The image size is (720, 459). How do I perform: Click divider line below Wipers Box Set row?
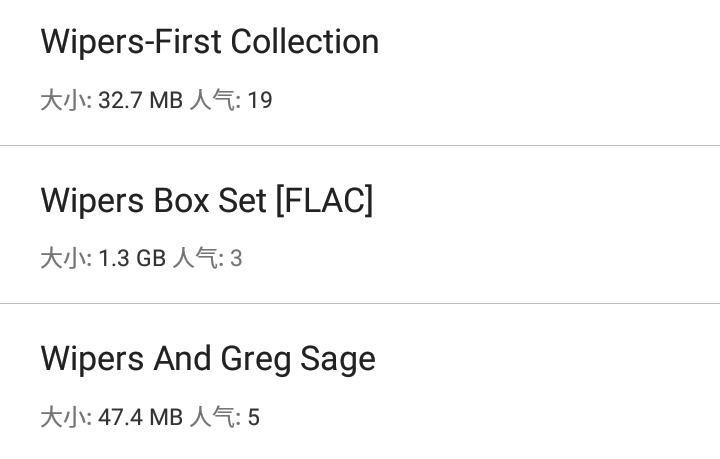[360, 304]
